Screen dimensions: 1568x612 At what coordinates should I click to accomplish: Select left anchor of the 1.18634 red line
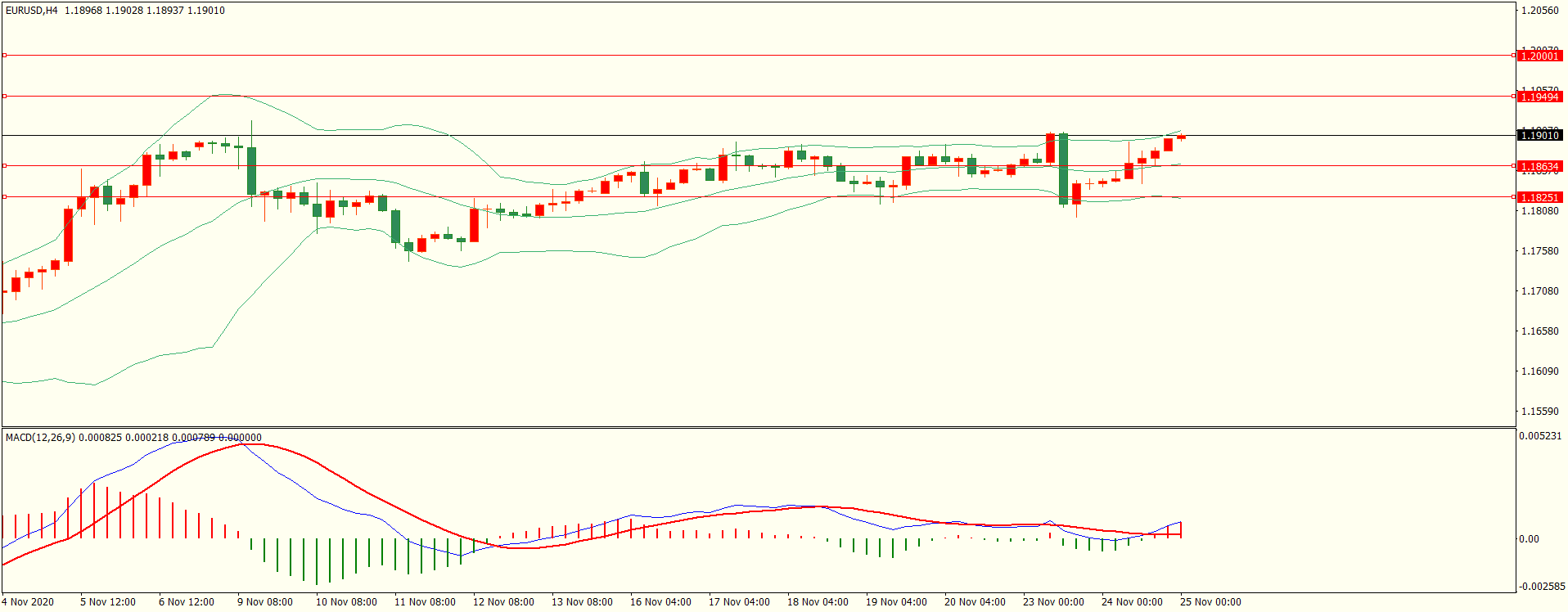click(4, 166)
